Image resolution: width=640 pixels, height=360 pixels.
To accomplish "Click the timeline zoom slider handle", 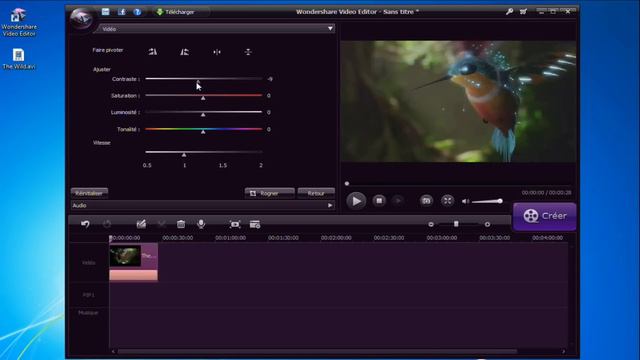I will pos(456,224).
